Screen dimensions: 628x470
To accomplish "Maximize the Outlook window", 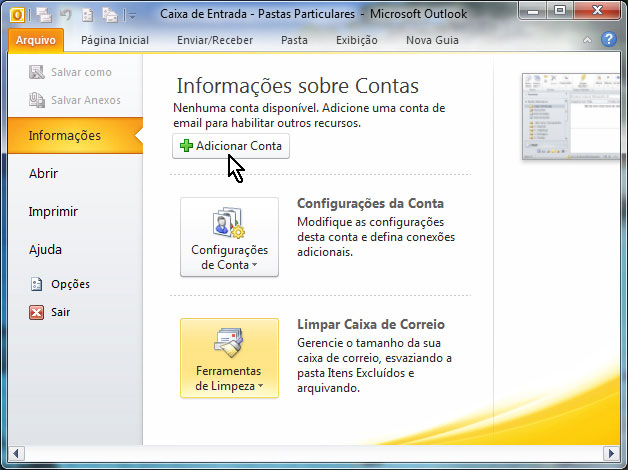I will click(560, 11).
